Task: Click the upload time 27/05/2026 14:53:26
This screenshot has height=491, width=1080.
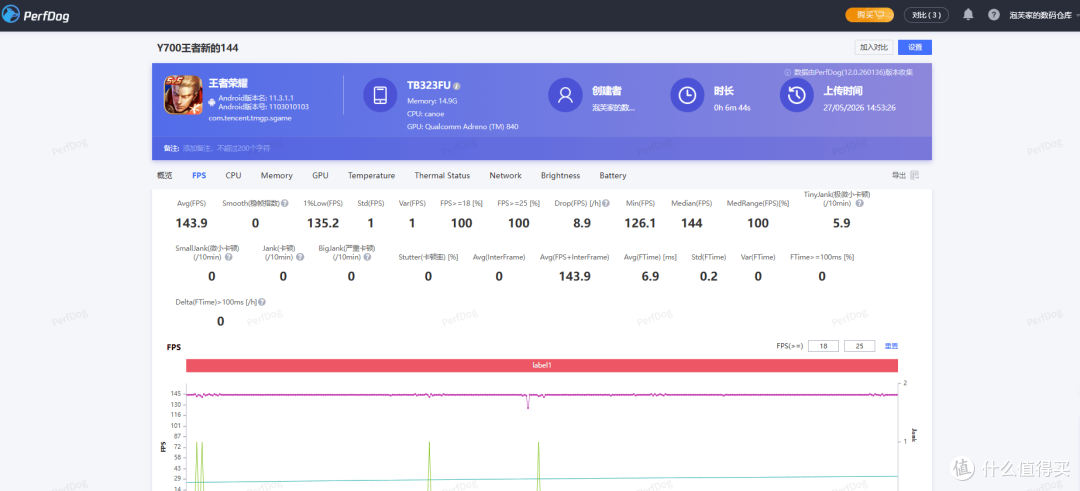Action: (x=860, y=107)
